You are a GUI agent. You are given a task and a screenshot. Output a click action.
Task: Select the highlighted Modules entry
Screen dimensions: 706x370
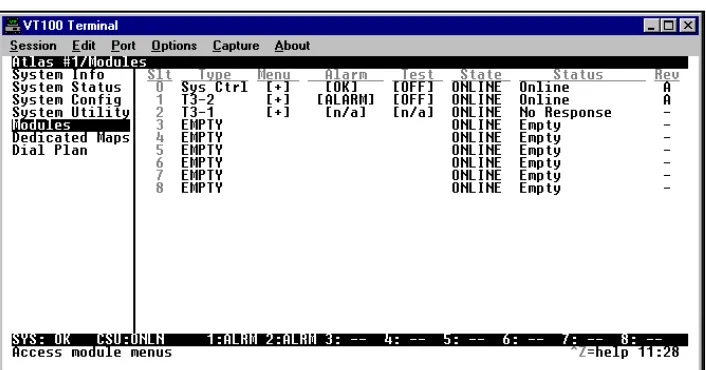[x=71, y=125]
